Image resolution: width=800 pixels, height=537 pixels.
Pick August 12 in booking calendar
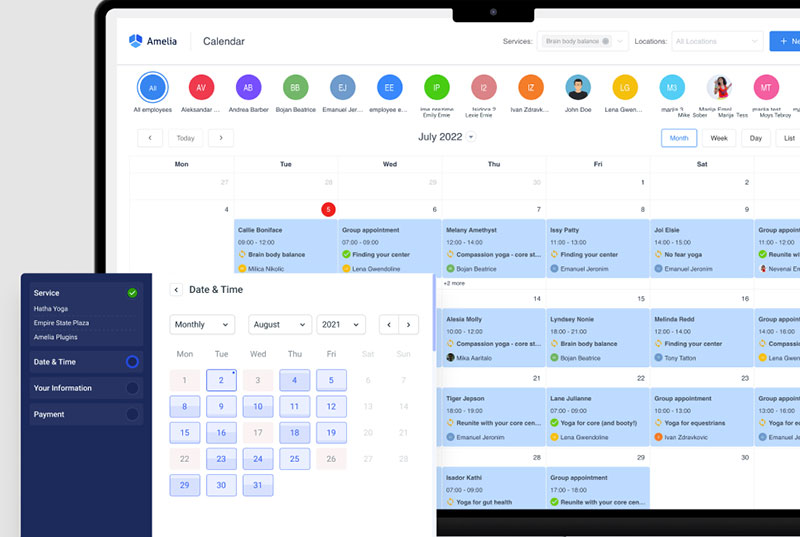pyautogui.click(x=331, y=406)
